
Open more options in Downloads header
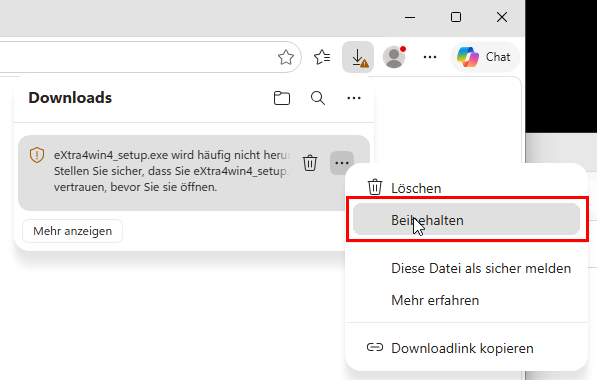click(x=354, y=98)
